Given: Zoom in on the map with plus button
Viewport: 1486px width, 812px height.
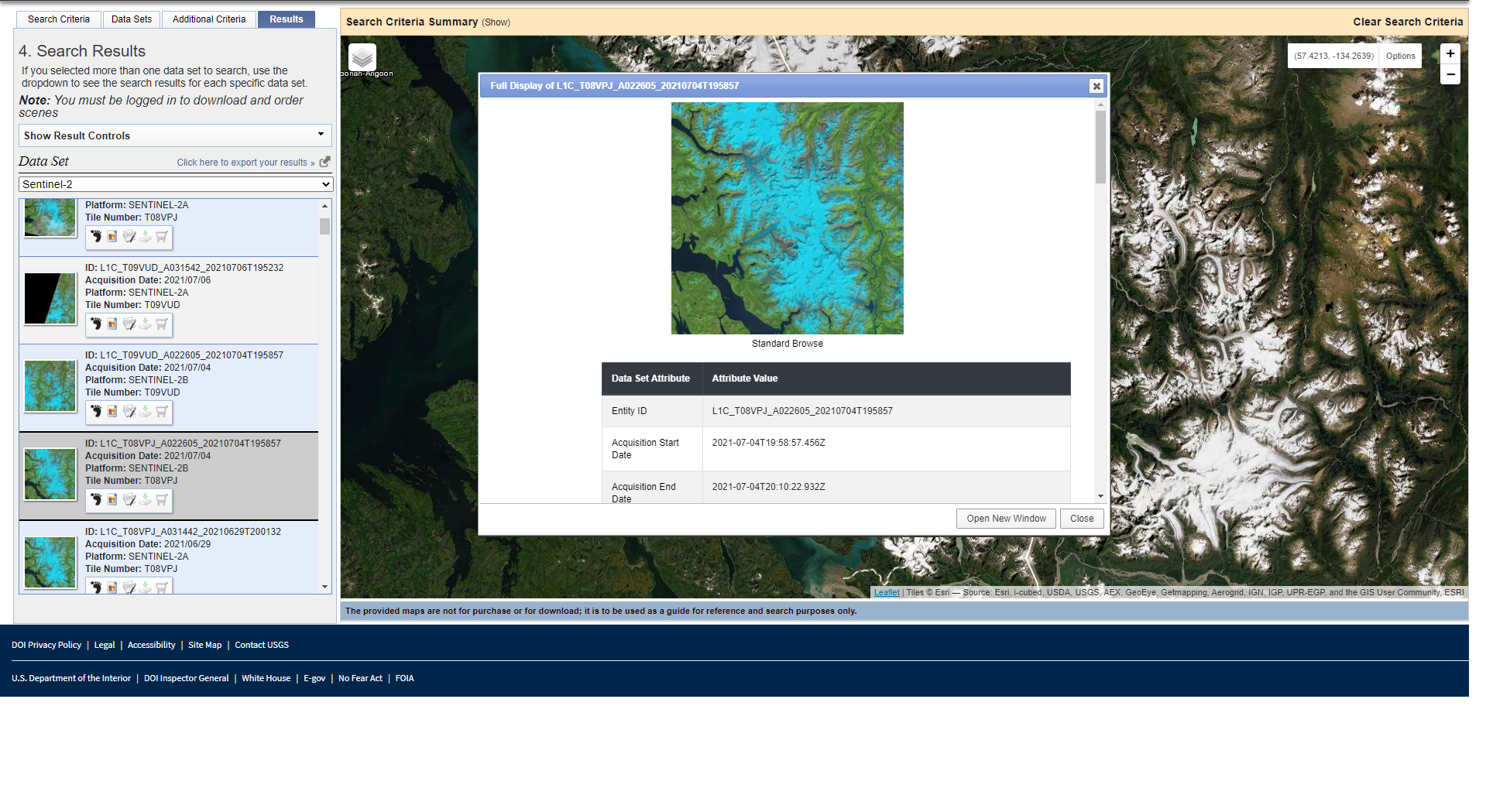Looking at the screenshot, I should [x=1450, y=53].
